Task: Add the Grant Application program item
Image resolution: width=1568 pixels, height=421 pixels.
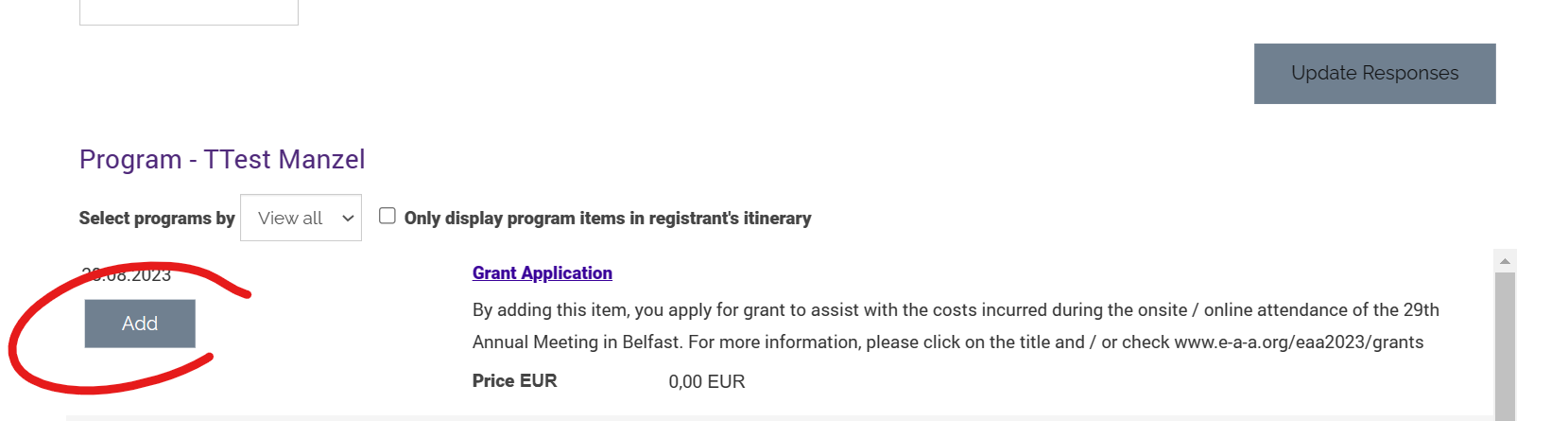Action: click(x=140, y=324)
